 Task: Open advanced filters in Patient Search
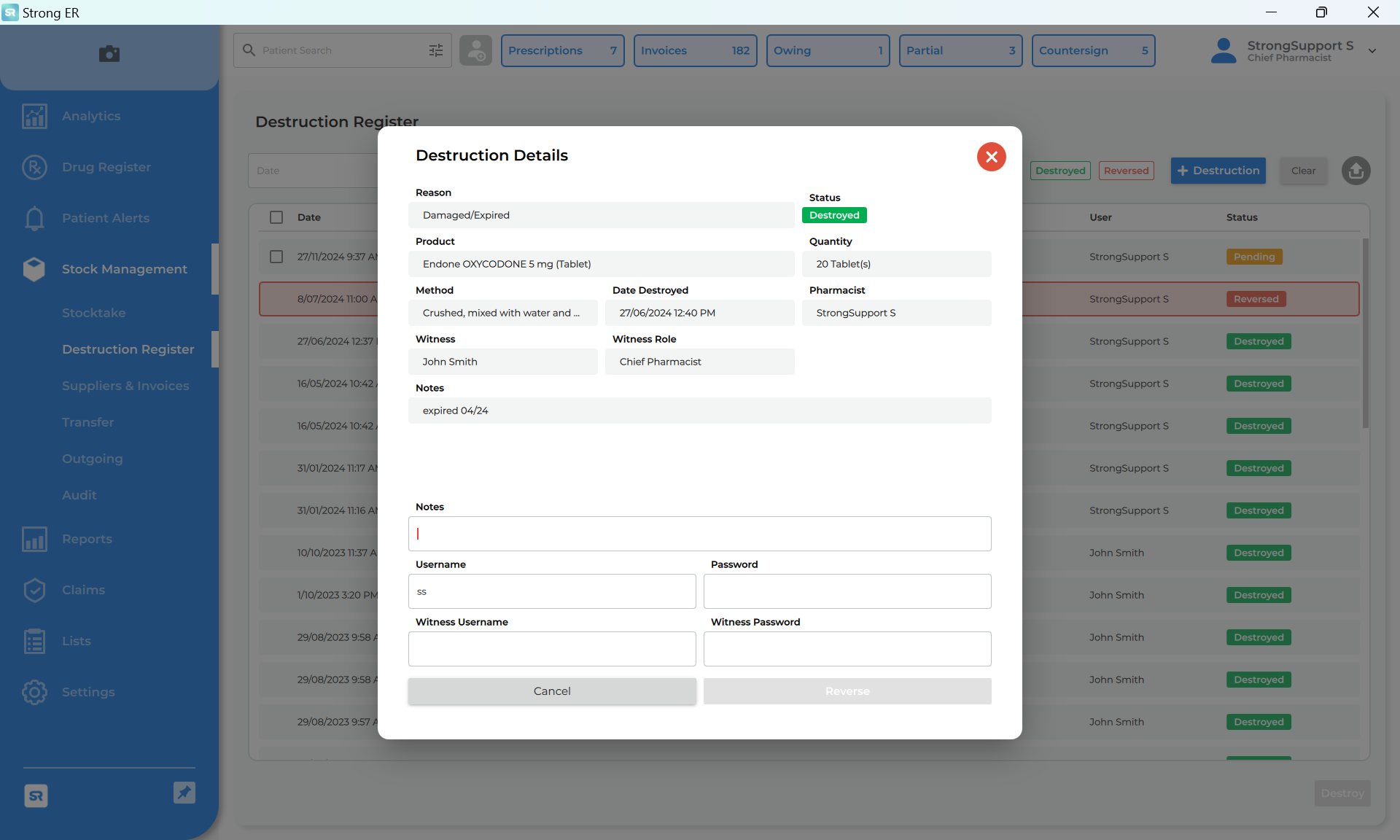(x=435, y=50)
